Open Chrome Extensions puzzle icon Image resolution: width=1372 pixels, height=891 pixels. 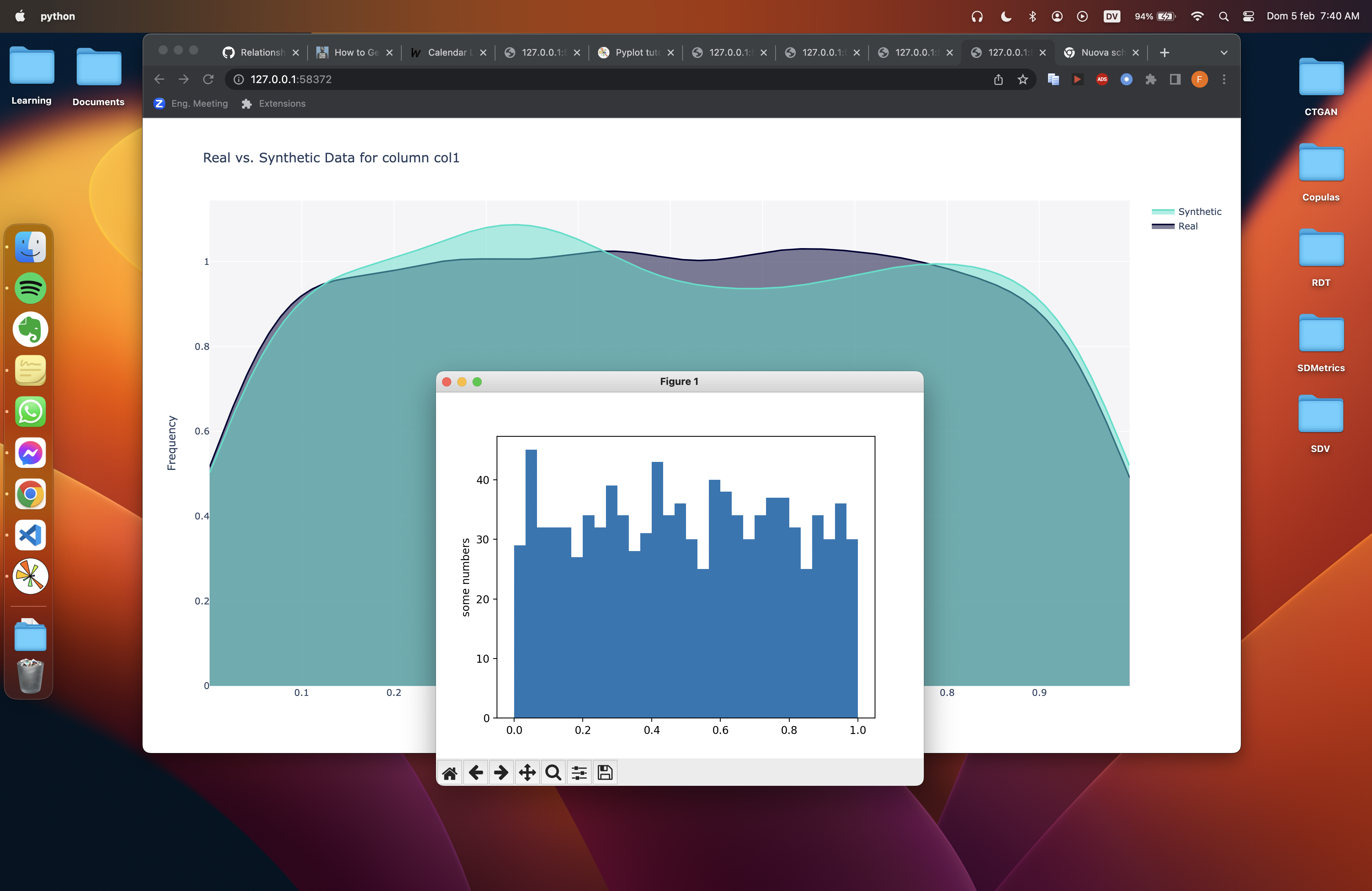pos(1151,80)
